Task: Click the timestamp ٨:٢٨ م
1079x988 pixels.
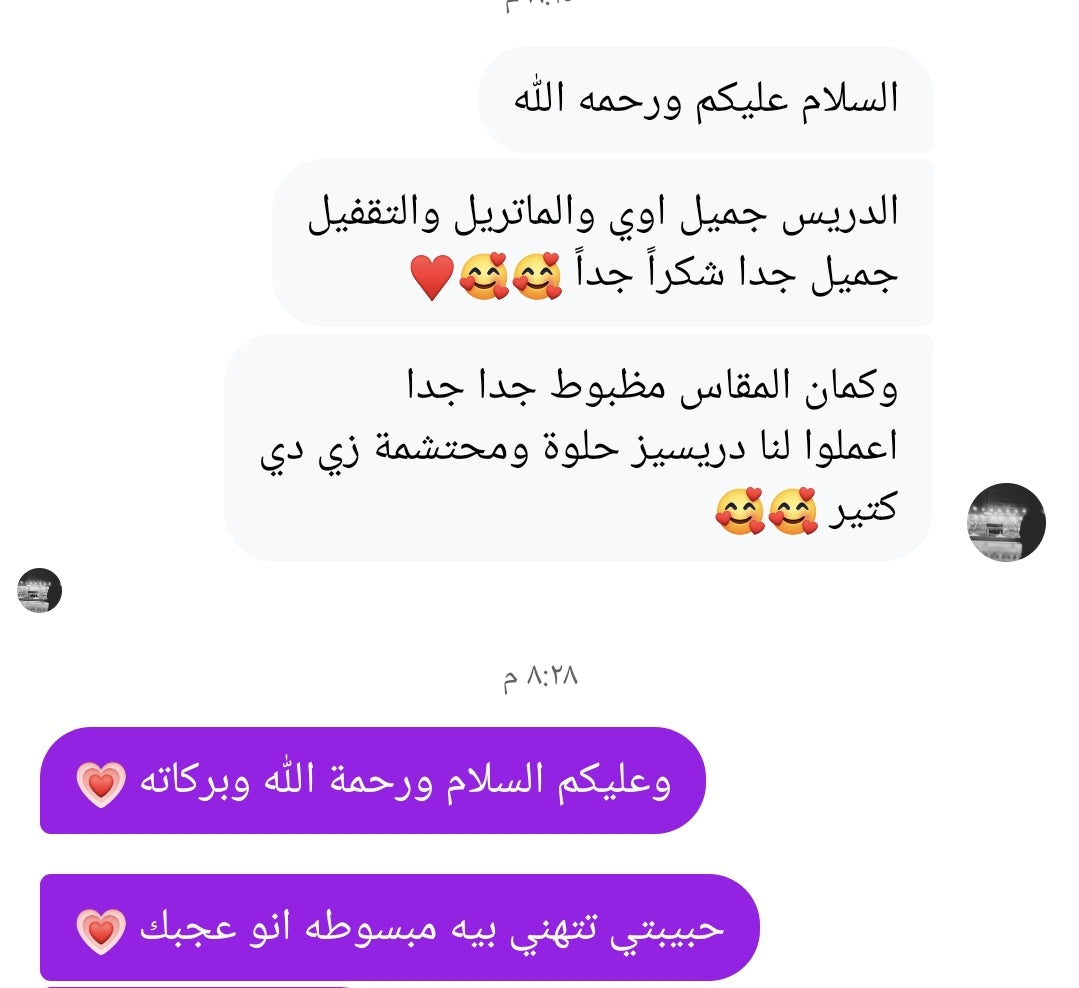Action: 540,677
